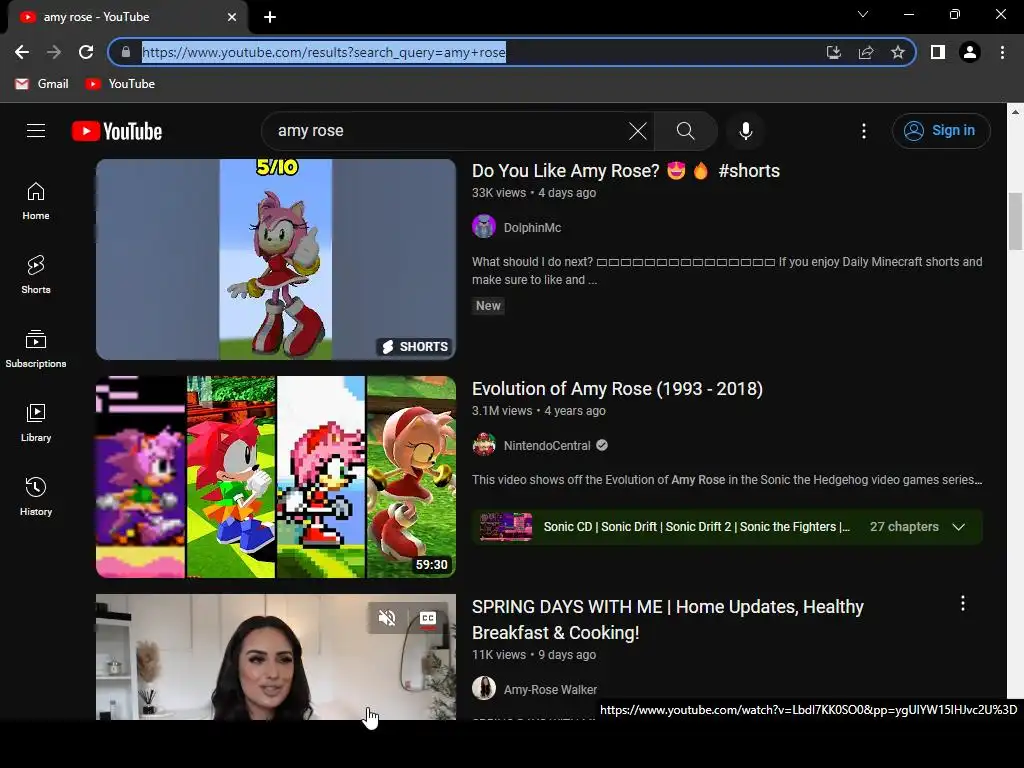Play Evolution of Amy Rose thumbnail
The image size is (1024, 768).
pyautogui.click(x=276, y=477)
